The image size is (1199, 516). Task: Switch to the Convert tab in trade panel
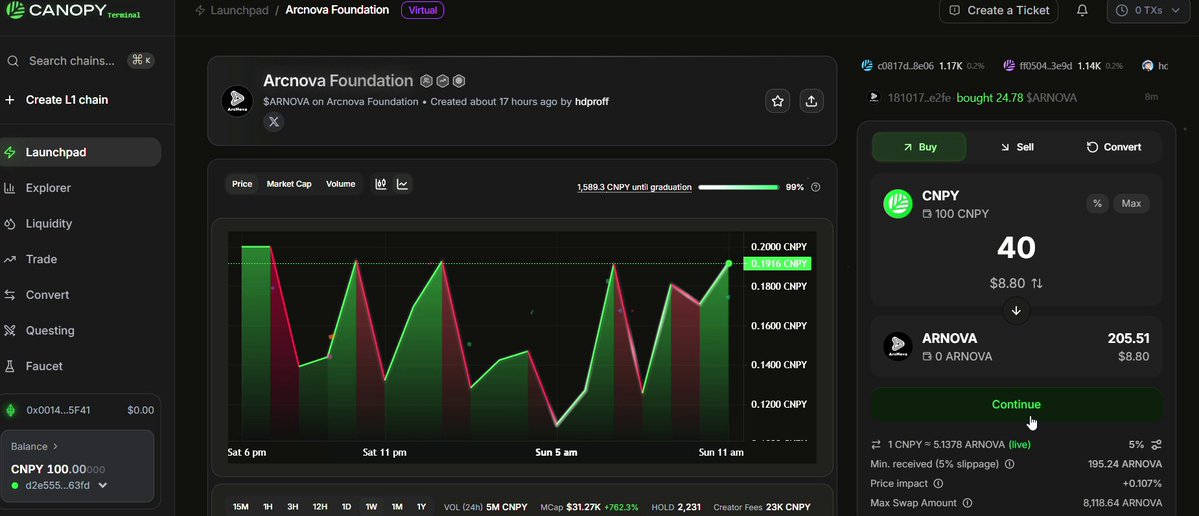click(1113, 147)
